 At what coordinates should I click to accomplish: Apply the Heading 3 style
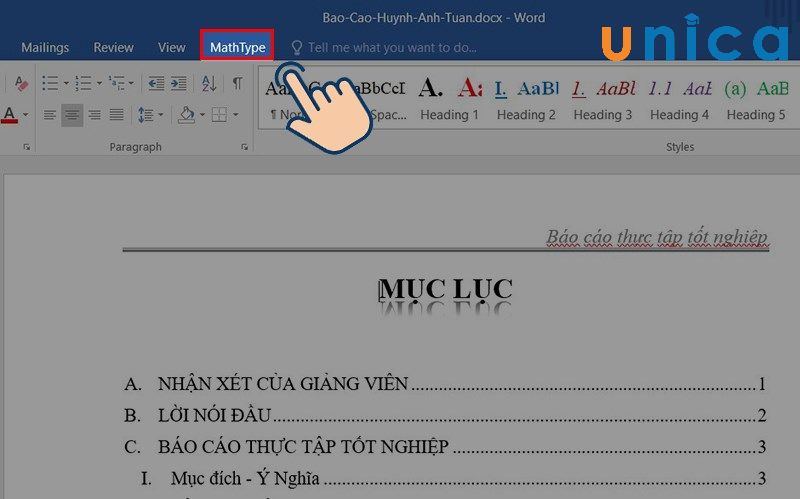(603, 100)
